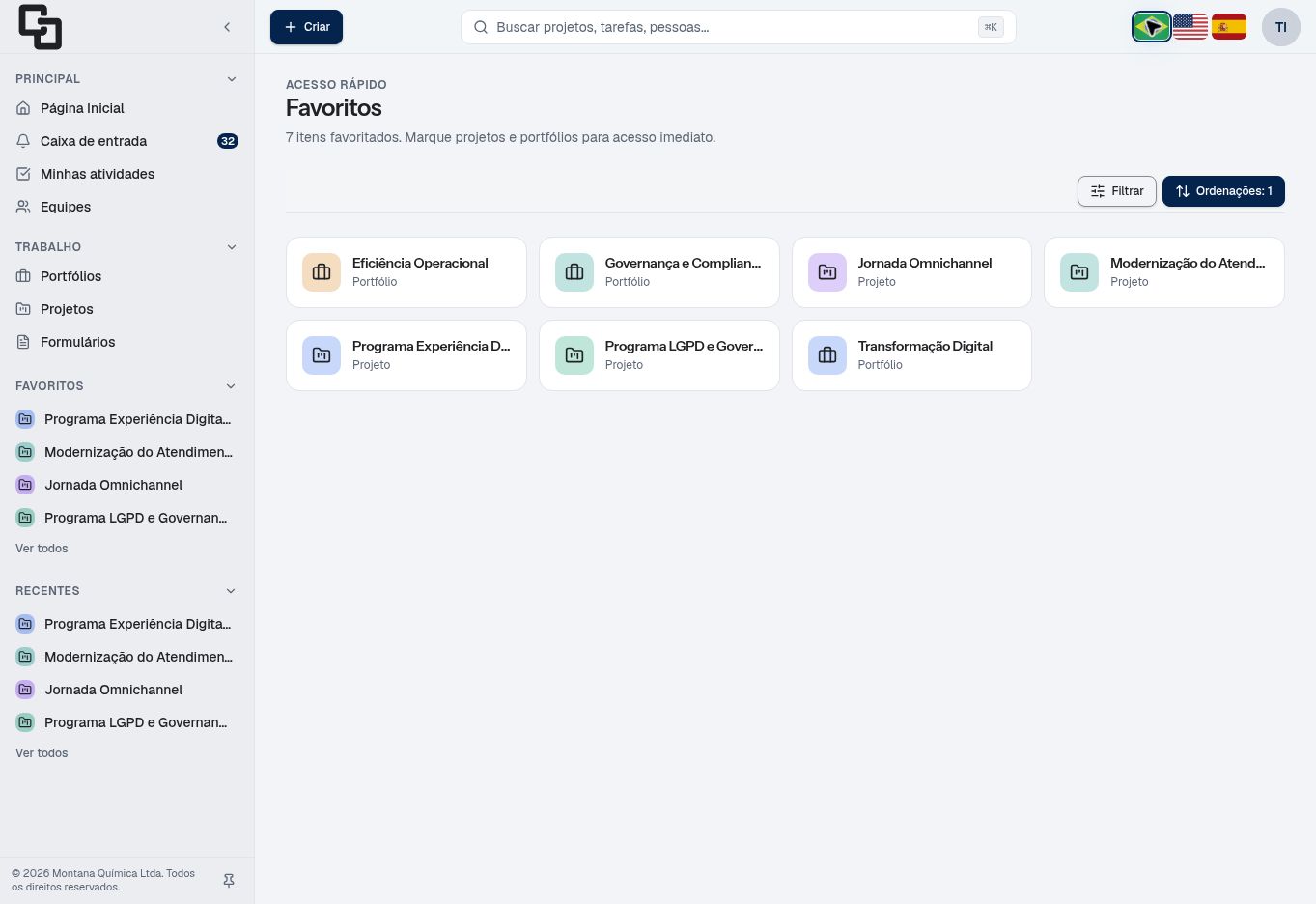Pin the sidebar using the pin icon
Image resolution: width=1316 pixels, height=904 pixels.
[x=229, y=881]
